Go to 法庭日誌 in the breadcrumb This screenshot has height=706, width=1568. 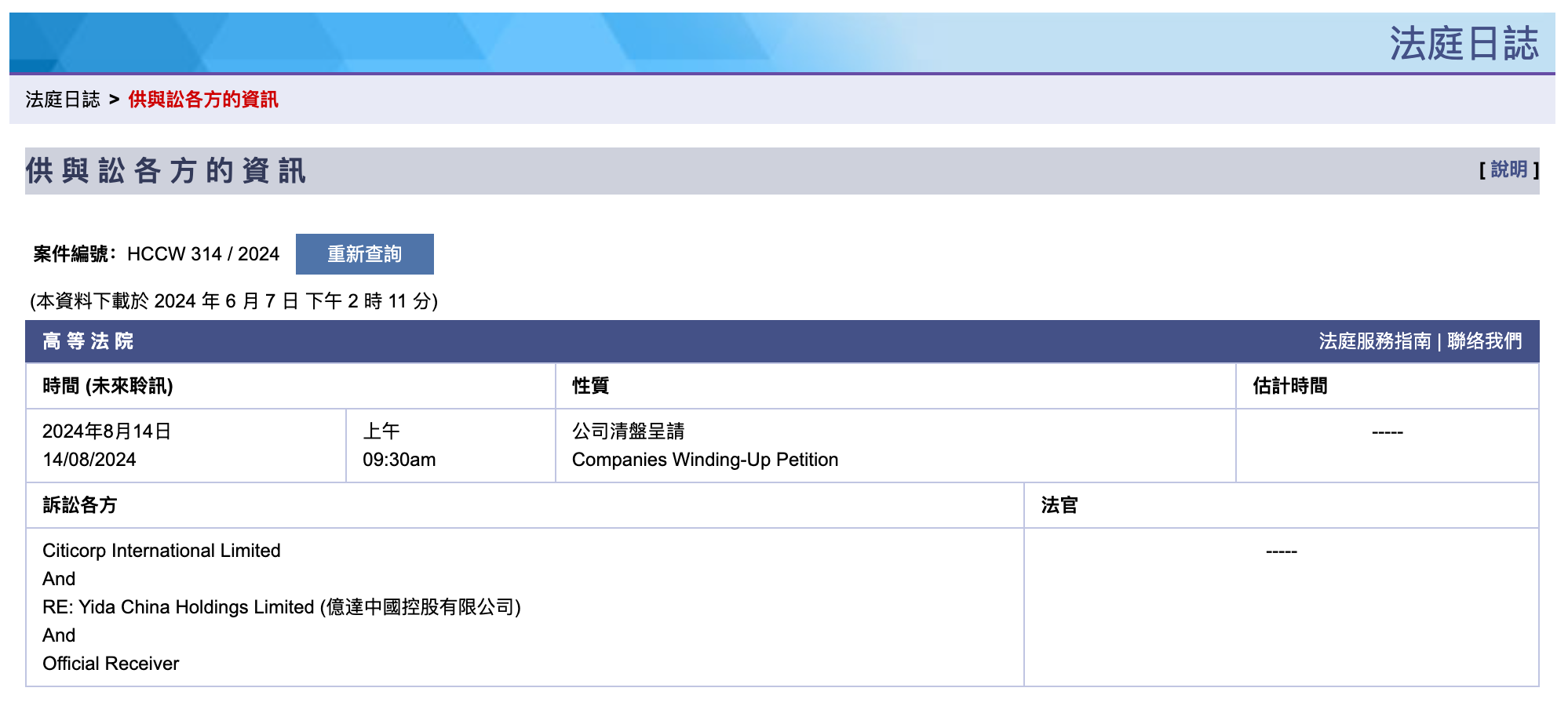63,100
